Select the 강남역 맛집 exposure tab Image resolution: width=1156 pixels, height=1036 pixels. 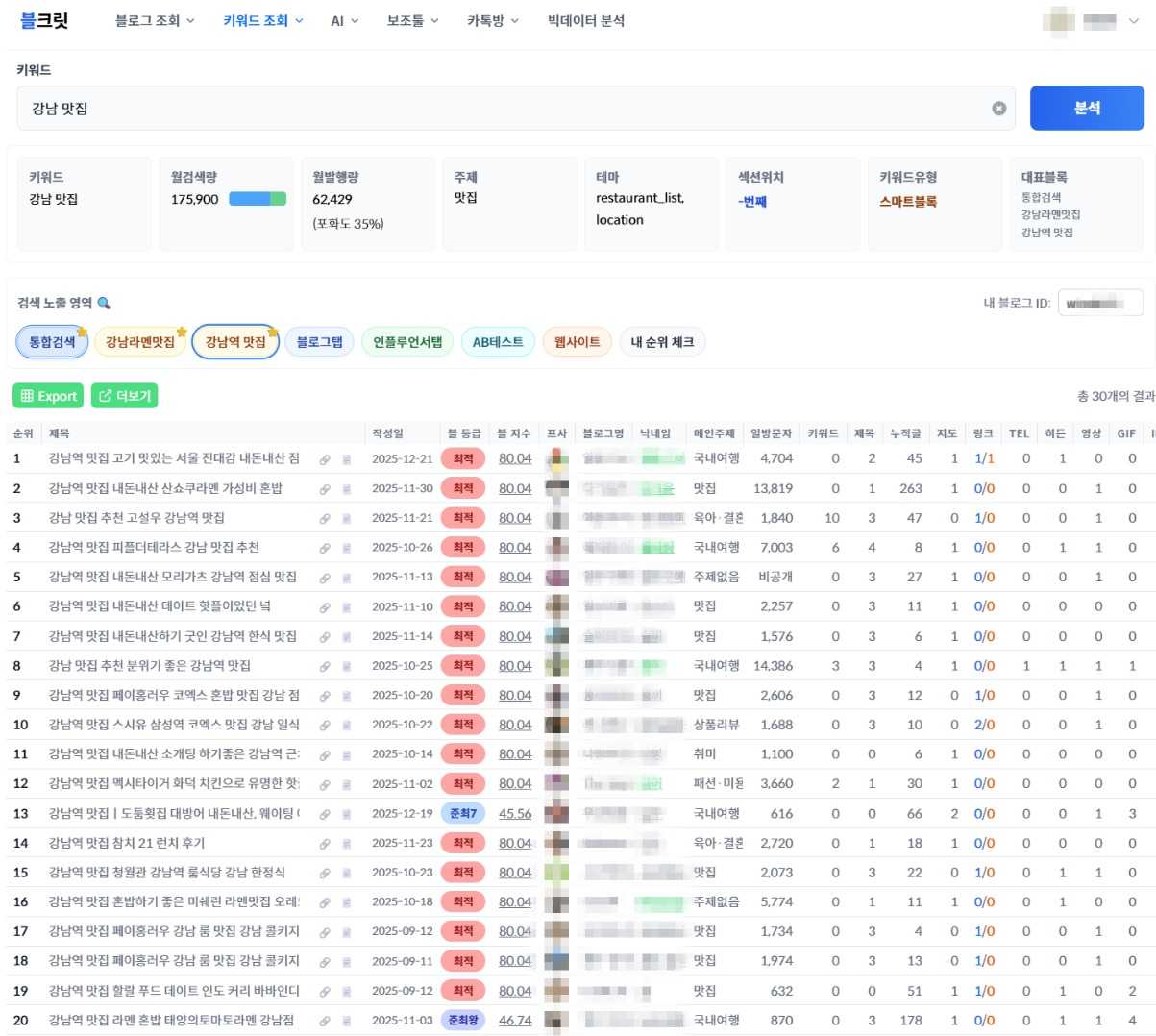pos(235,342)
